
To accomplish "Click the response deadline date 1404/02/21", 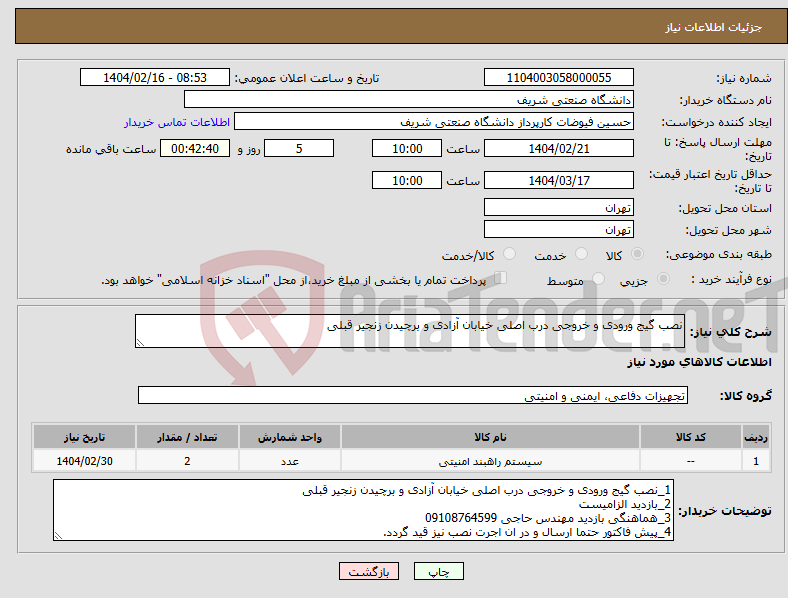I will point(558,149).
